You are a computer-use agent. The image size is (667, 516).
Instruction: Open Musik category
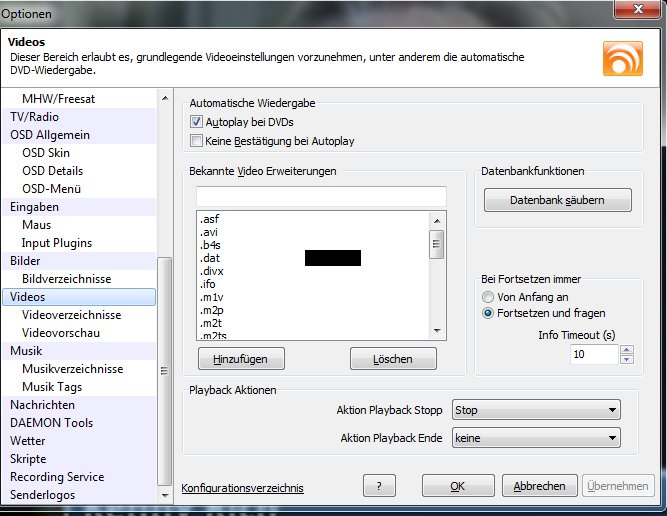(79, 351)
